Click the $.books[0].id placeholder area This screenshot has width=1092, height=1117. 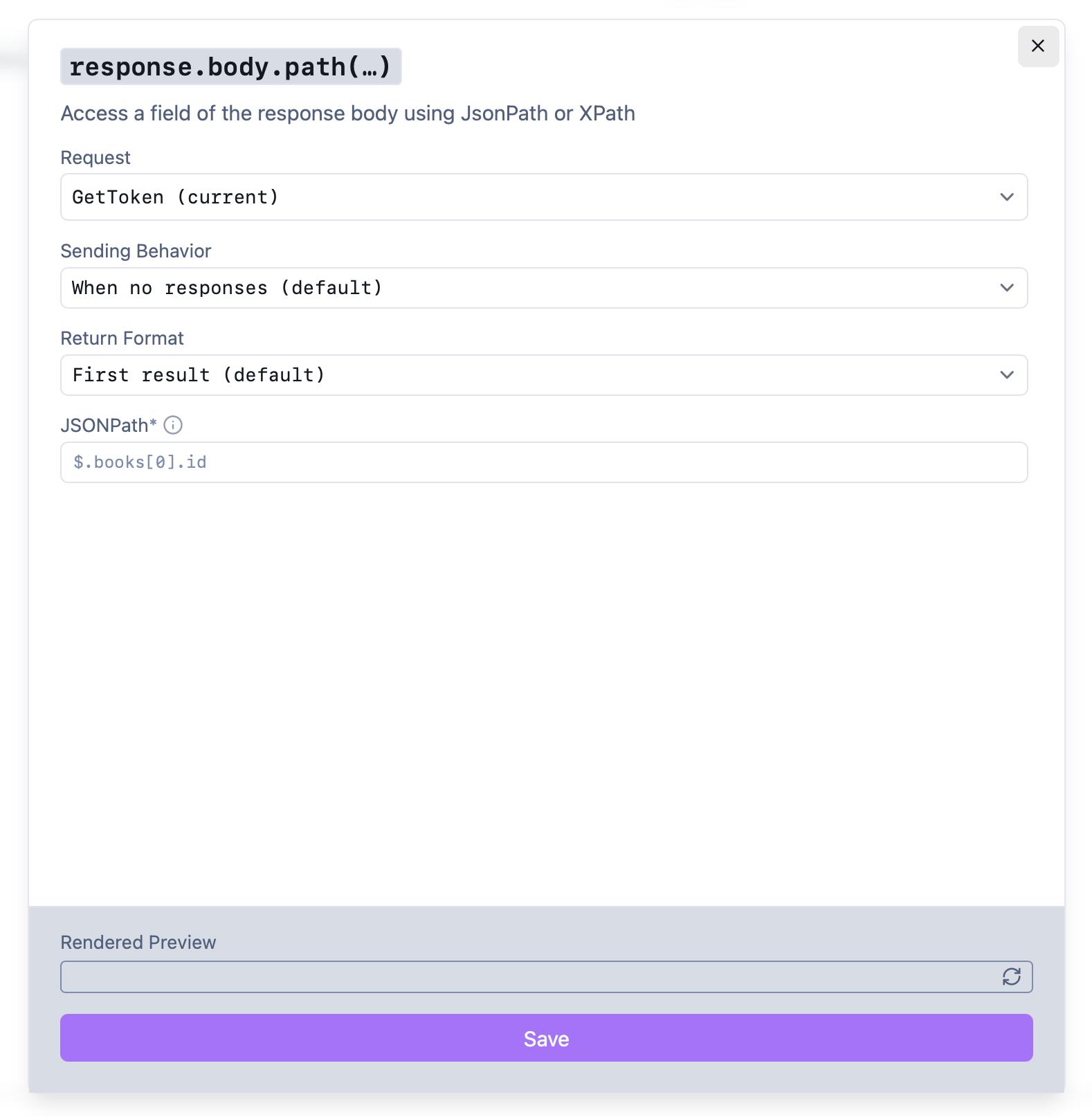tap(140, 462)
